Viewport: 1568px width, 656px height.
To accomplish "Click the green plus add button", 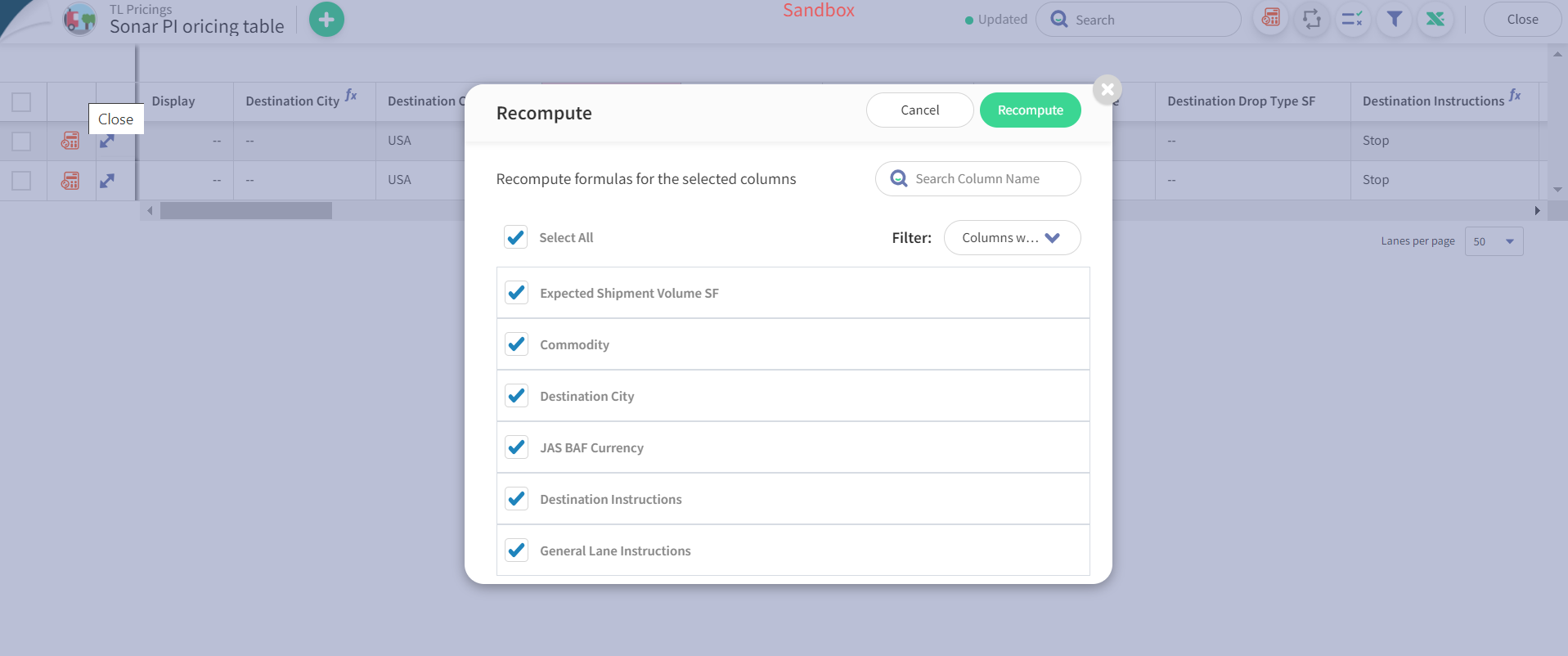I will [326, 20].
